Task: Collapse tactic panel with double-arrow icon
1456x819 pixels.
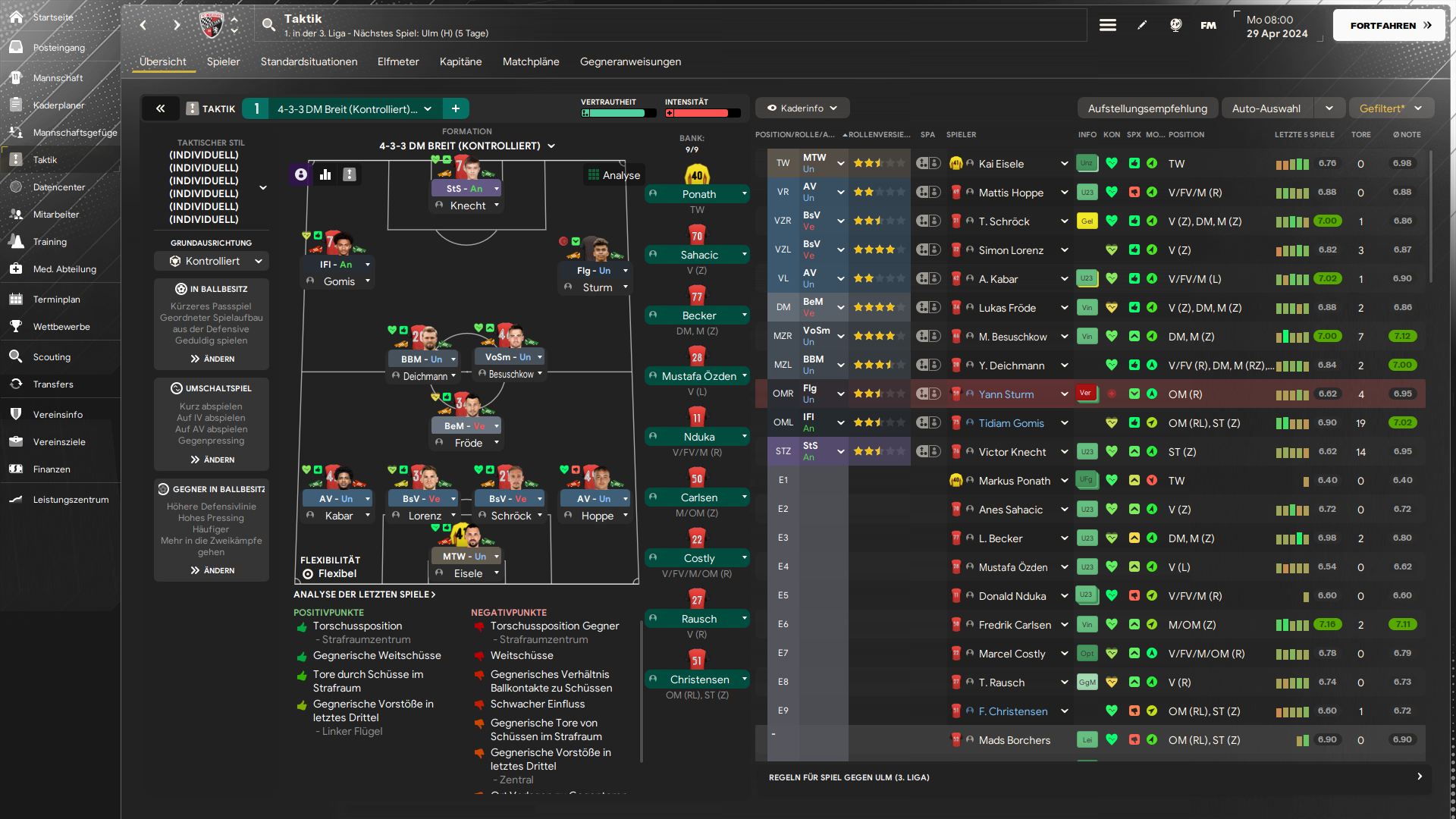Action: [x=161, y=108]
